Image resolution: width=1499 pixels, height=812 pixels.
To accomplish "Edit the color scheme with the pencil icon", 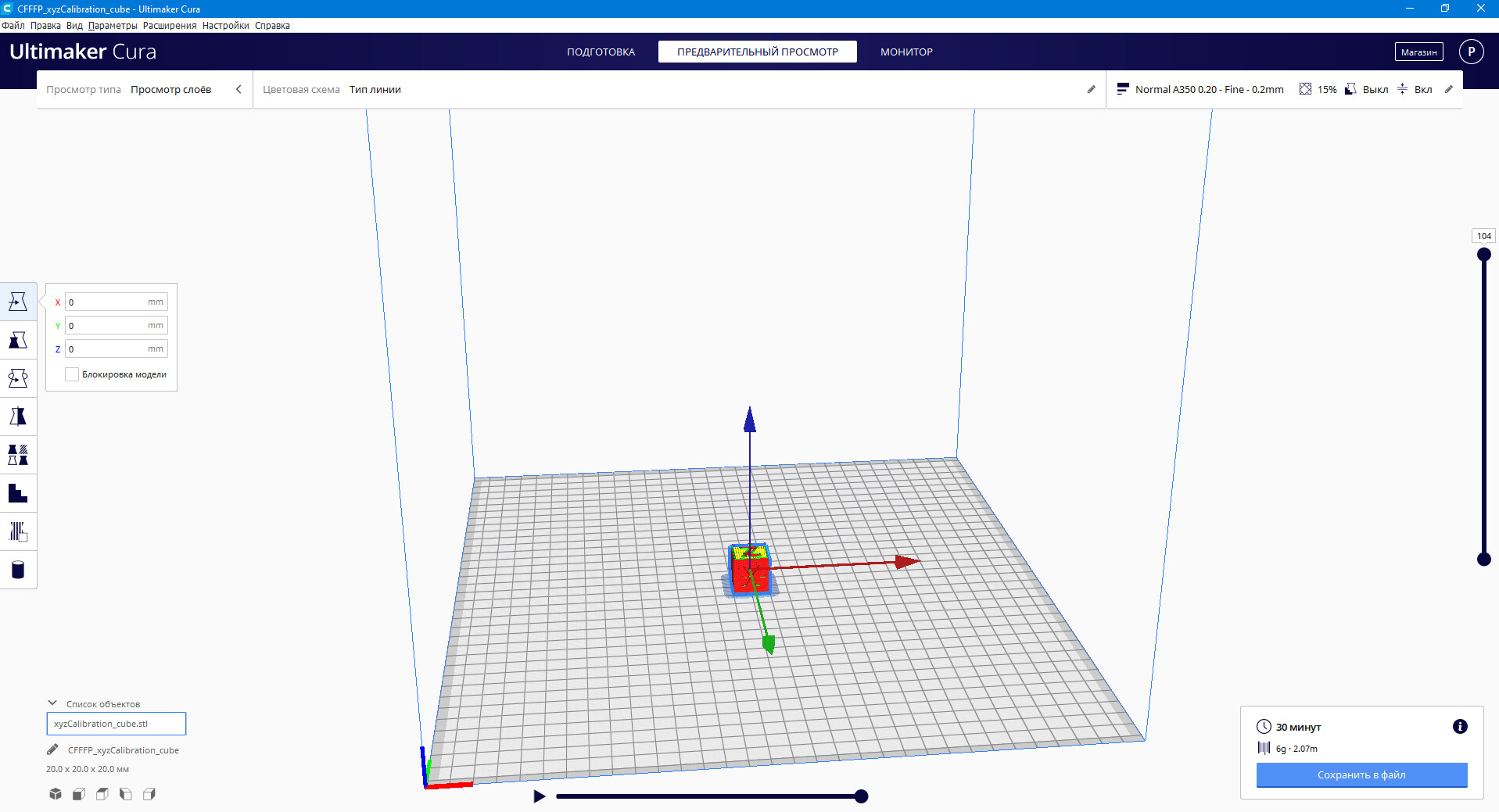I will [x=1092, y=89].
